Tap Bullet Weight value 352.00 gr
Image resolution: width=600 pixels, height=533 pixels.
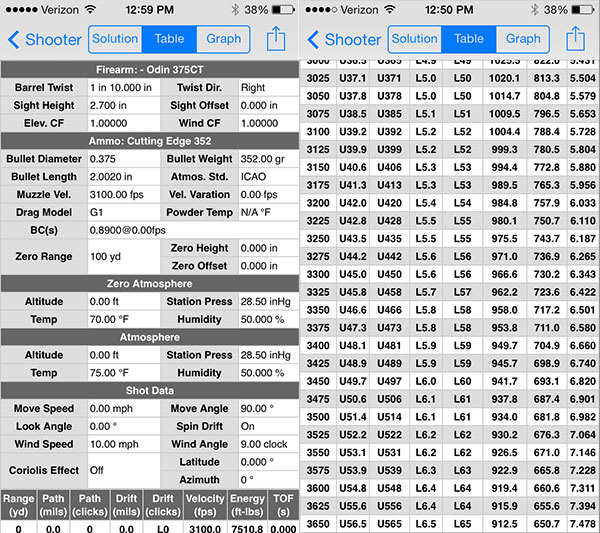[268, 159]
